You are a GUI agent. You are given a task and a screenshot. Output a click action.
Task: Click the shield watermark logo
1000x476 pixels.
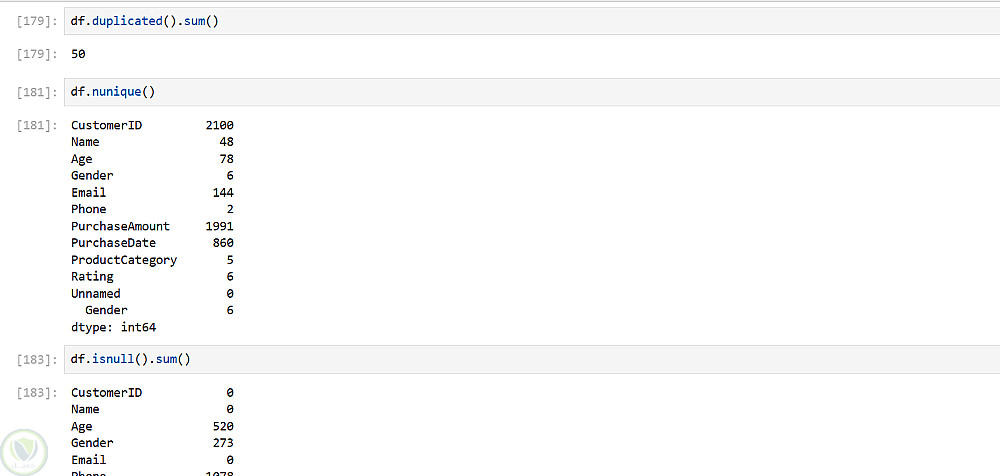click(x=24, y=451)
